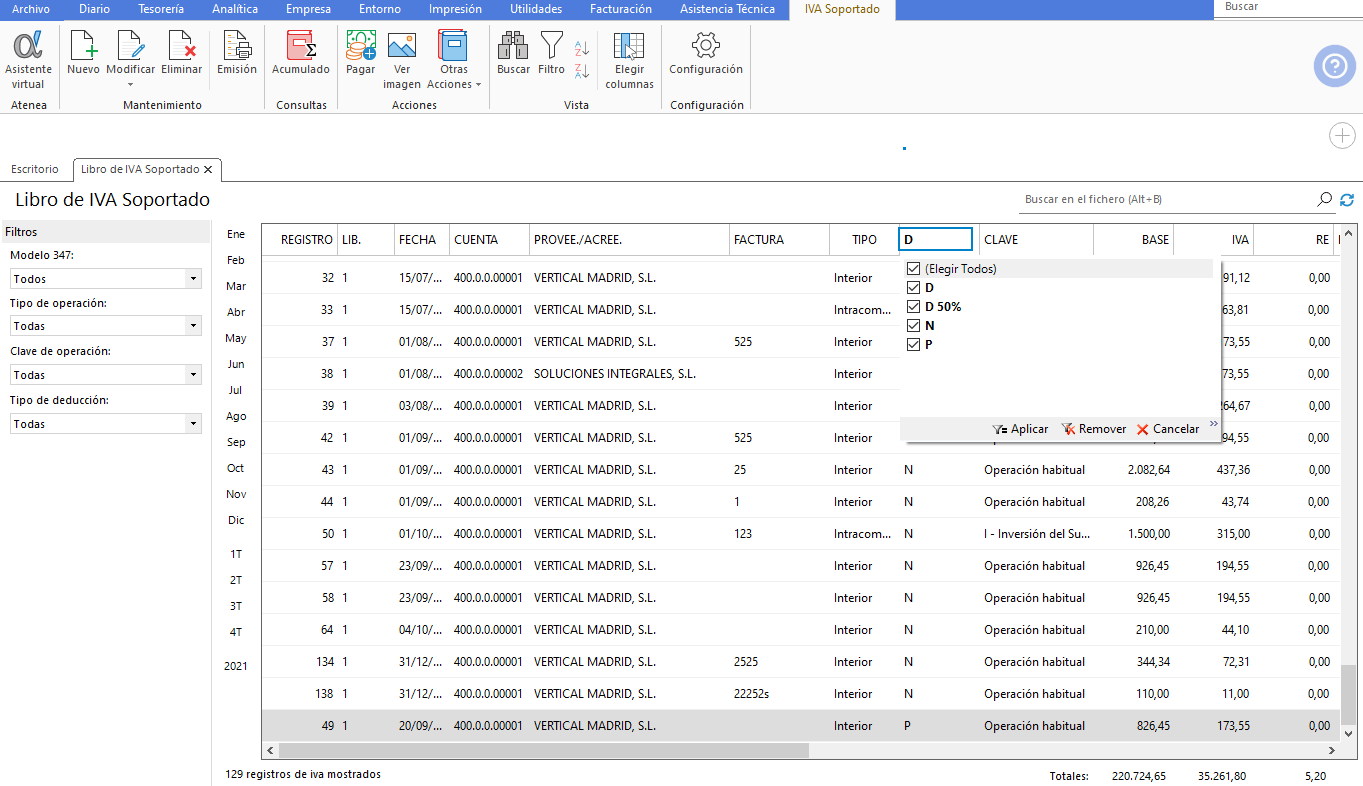This screenshot has height=786, width=1363.
Task: Filter by quarter 4T
Action: click(236, 632)
